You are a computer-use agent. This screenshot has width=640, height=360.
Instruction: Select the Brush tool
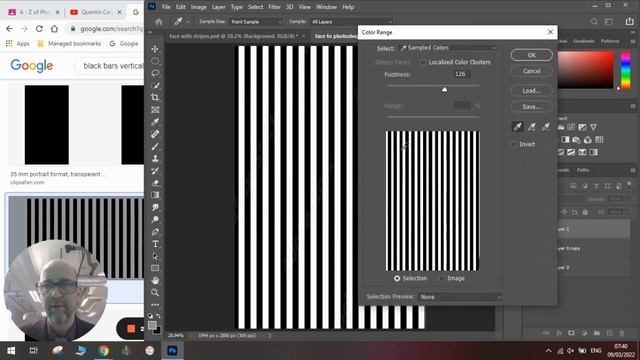155,147
